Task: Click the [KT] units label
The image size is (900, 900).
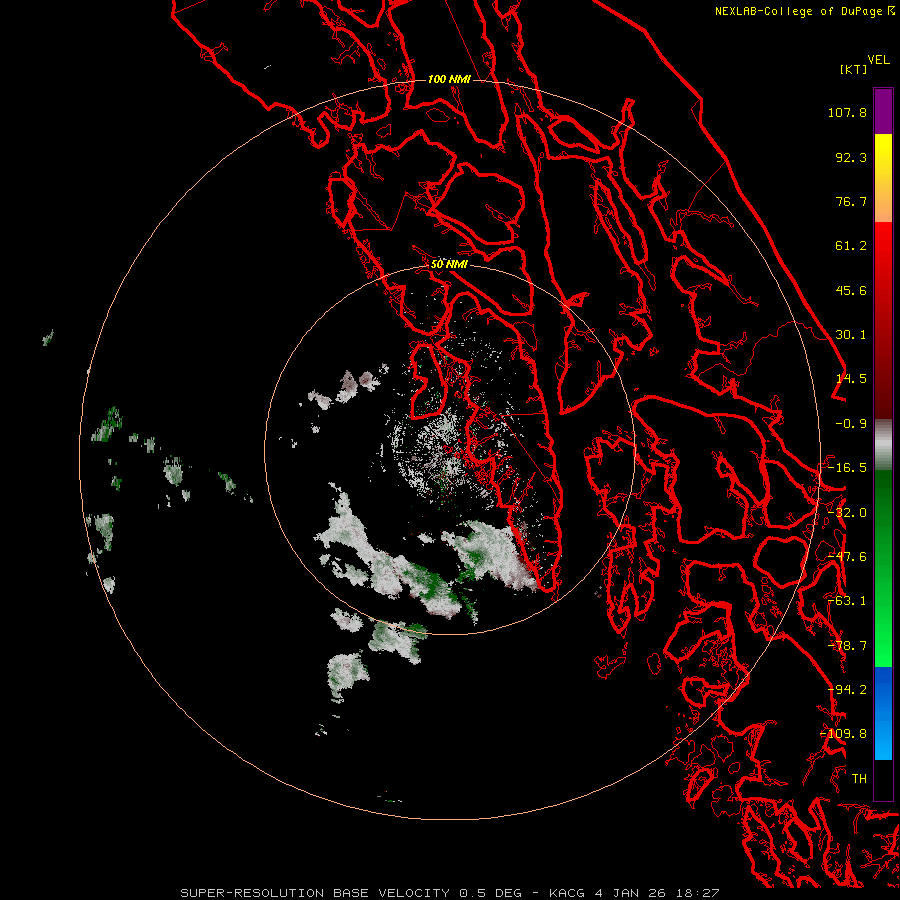Action: [x=854, y=69]
